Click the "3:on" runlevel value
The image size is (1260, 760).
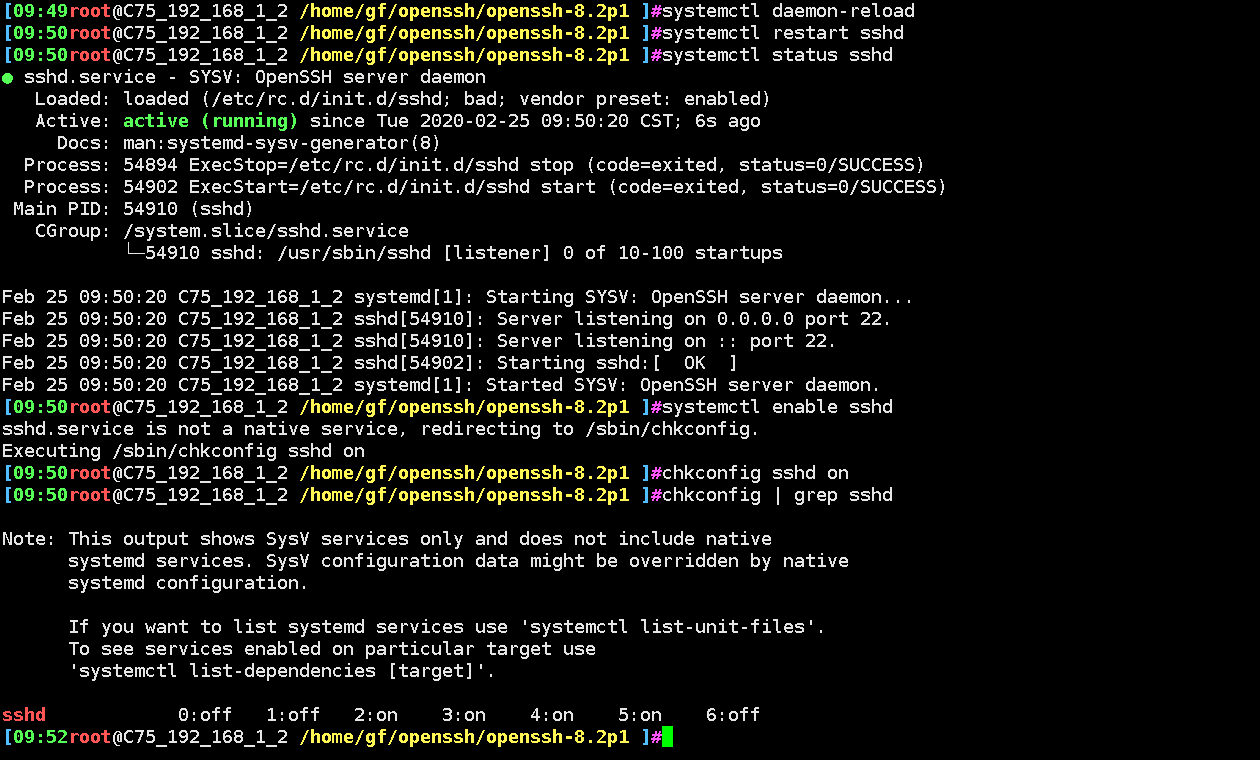464,715
